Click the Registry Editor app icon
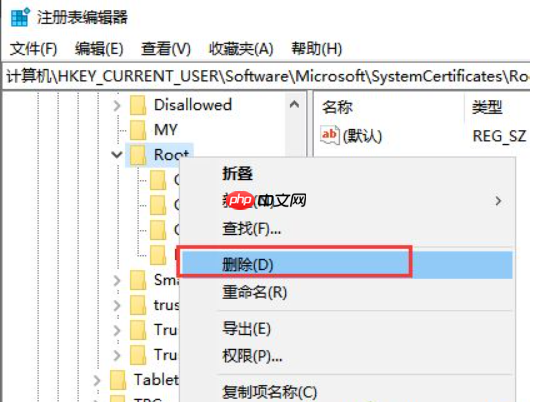 pyautogui.click(x=20, y=17)
